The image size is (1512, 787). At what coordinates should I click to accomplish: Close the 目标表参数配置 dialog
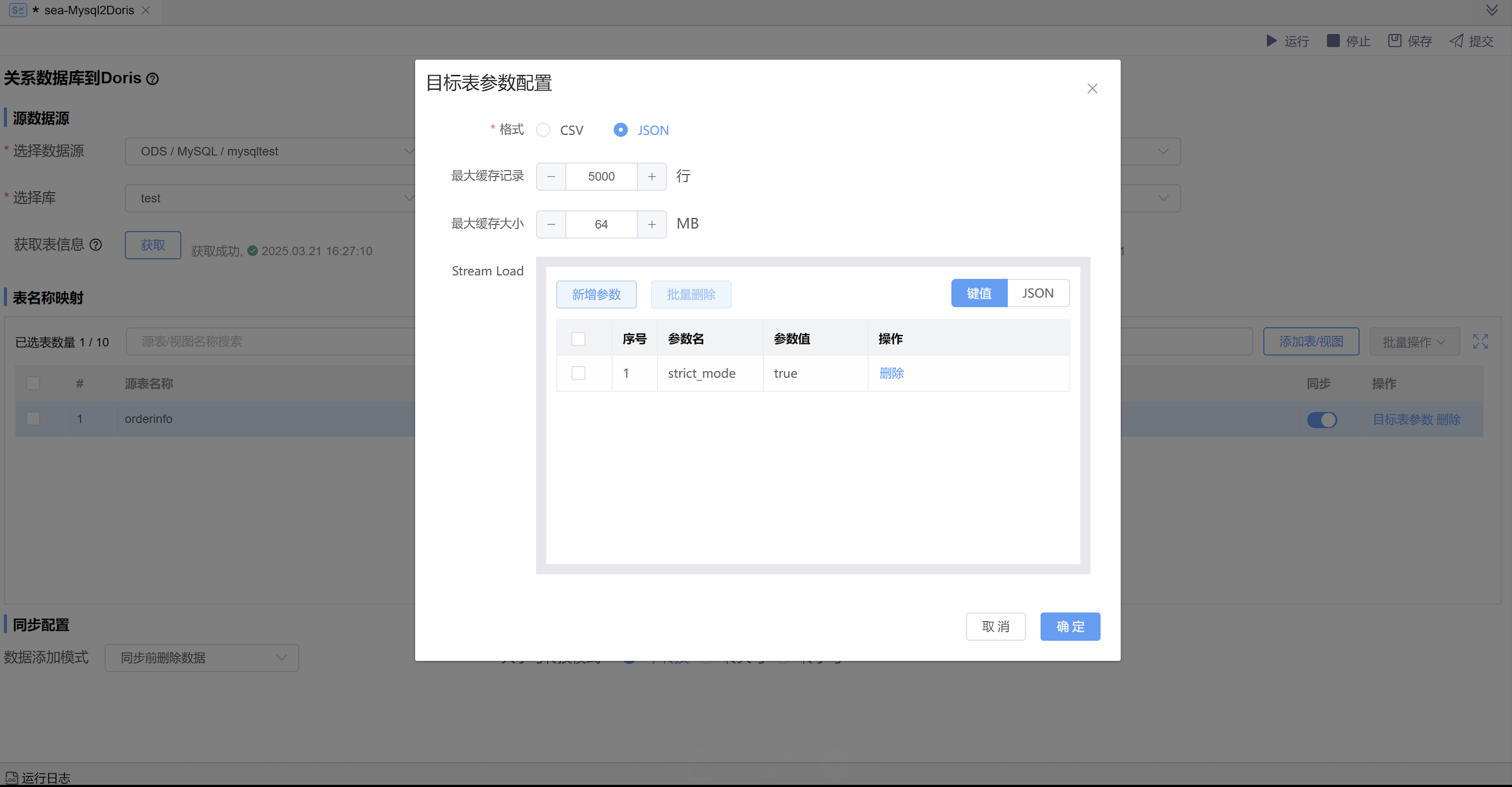1092,88
